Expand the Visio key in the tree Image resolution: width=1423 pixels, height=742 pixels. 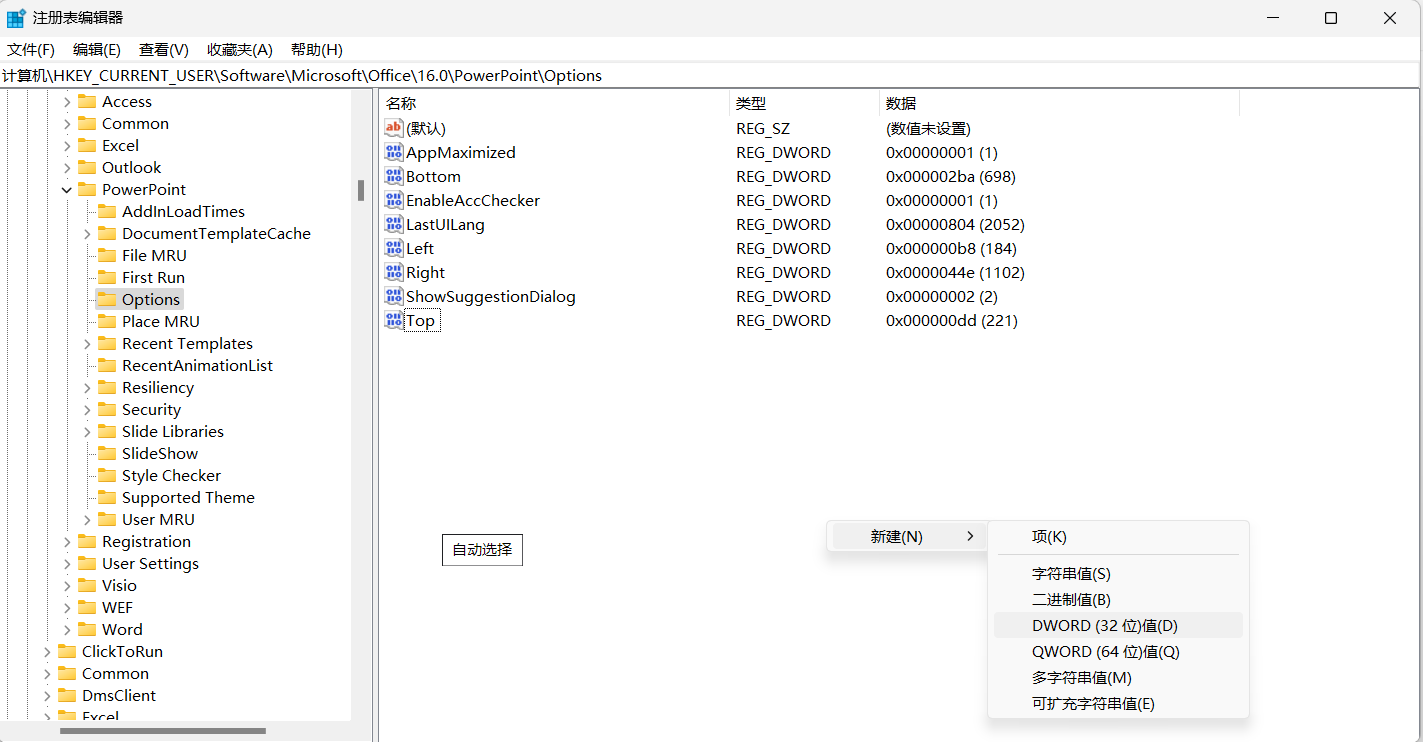pyautogui.click(x=67, y=585)
